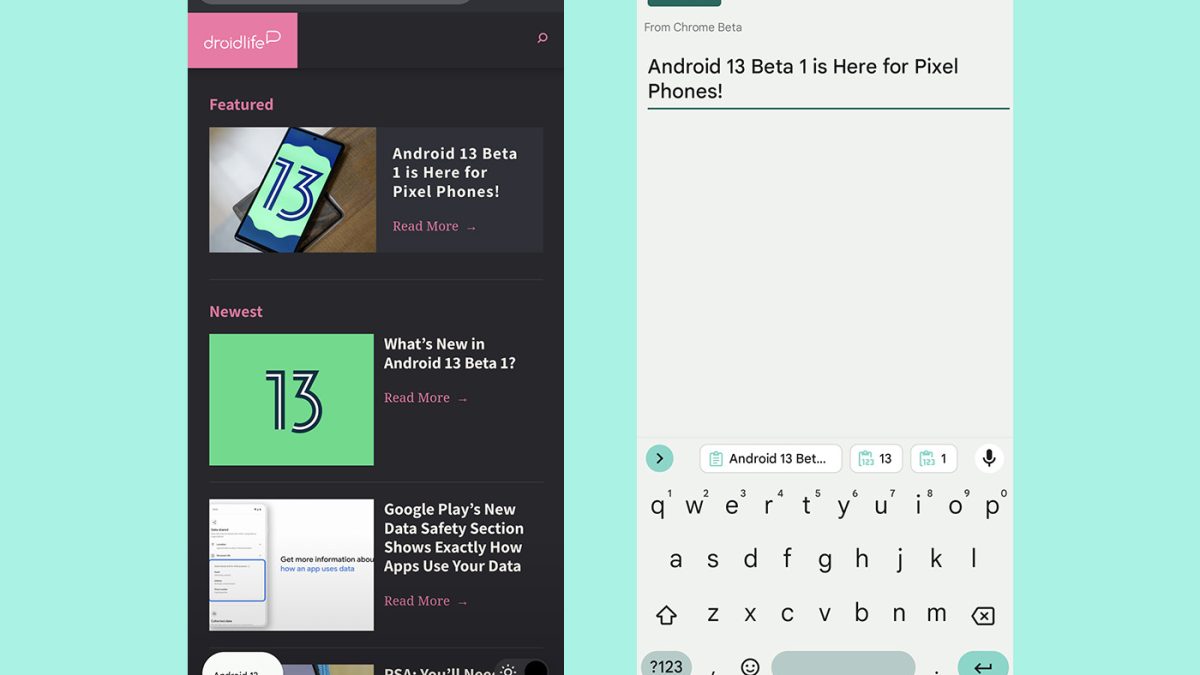Image resolution: width=1200 pixels, height=675 pixels.
Task: Tap the enter key on keyboard
Action: tap(983, 665)
